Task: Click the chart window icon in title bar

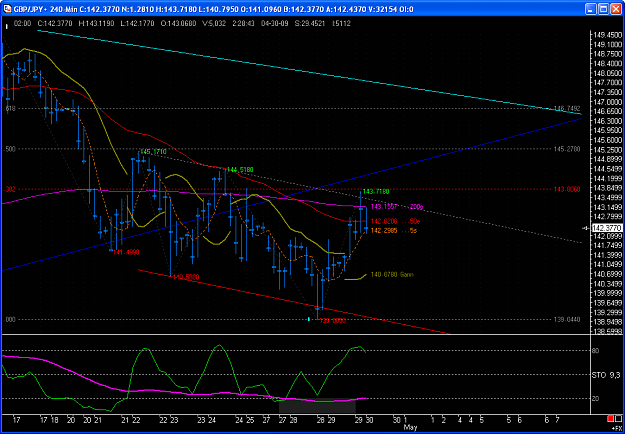Action: tap(7, 9)
